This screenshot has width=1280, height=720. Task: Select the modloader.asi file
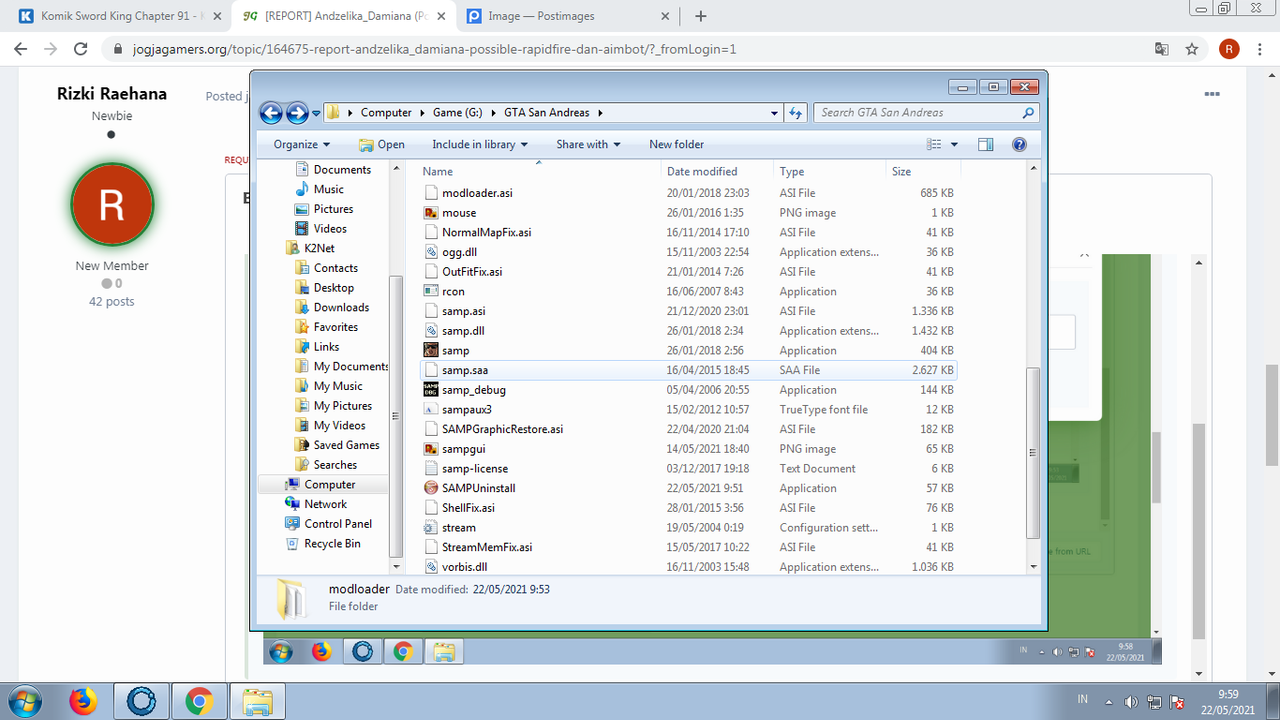(x=477, y=193)
